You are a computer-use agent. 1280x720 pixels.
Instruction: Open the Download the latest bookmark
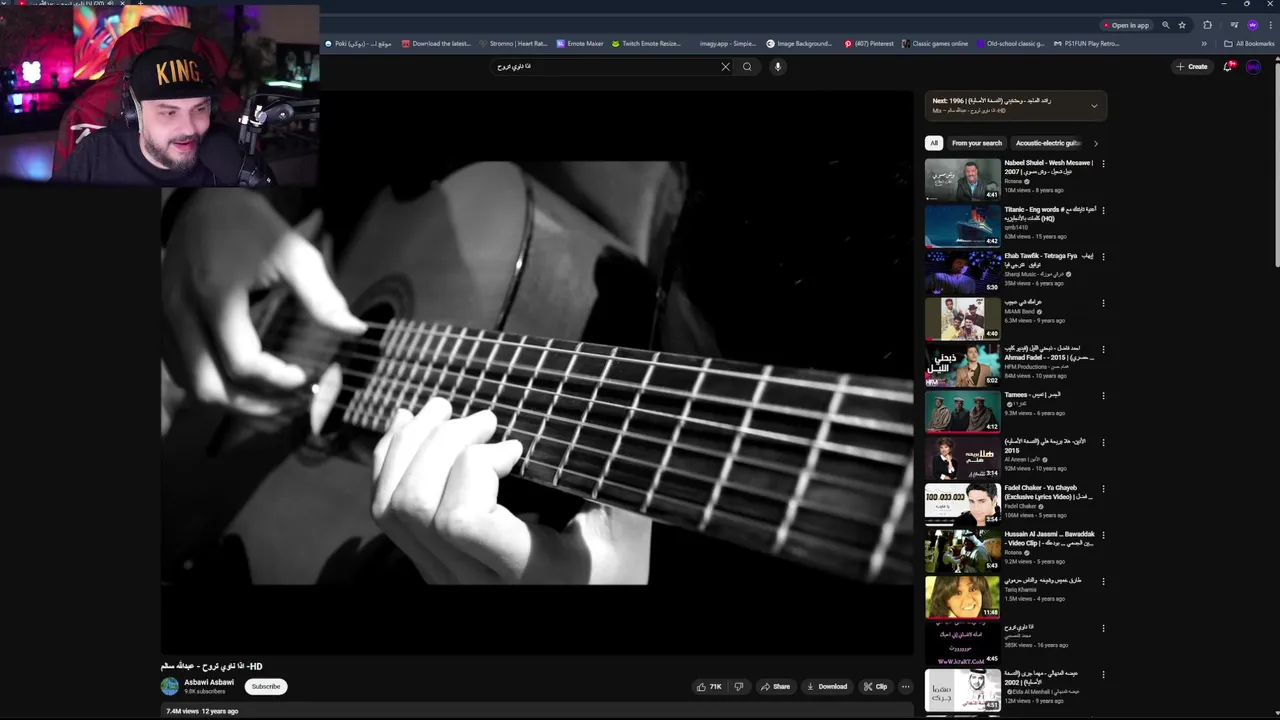point(436,44)
